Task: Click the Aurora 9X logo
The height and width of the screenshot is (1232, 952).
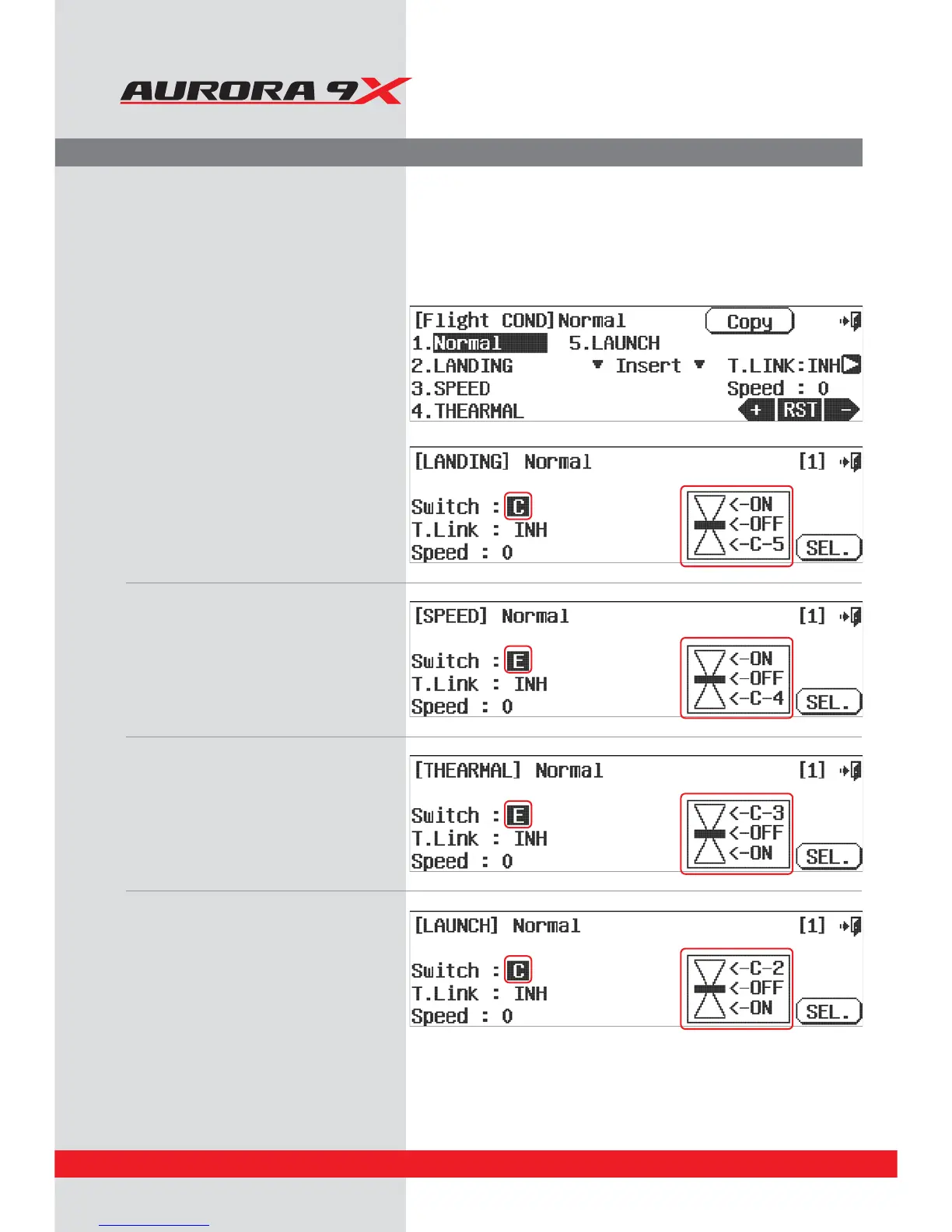Action: click(265, 91)
